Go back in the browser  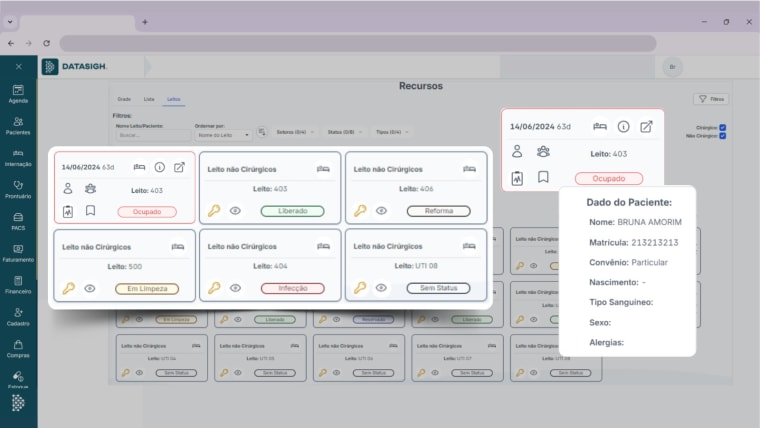point(11,43)
